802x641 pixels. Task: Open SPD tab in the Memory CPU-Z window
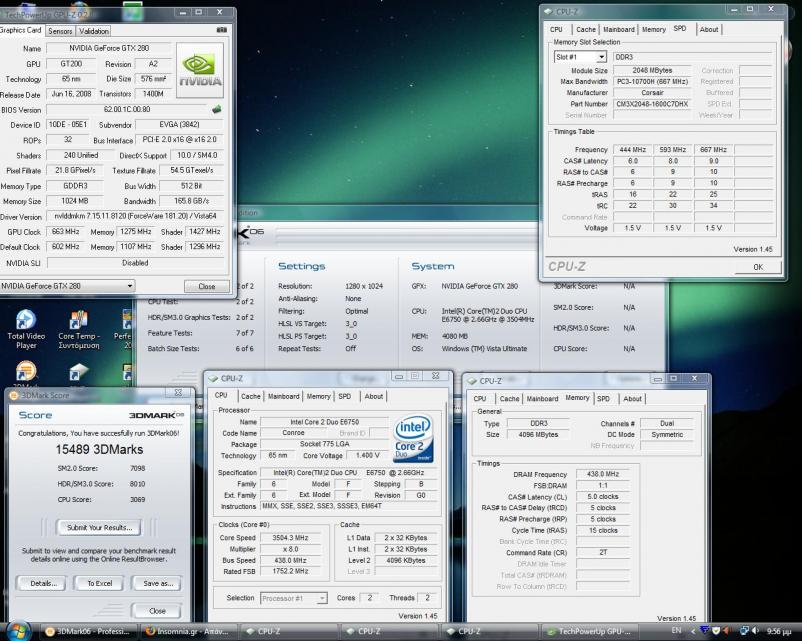(x=604, y=399)
